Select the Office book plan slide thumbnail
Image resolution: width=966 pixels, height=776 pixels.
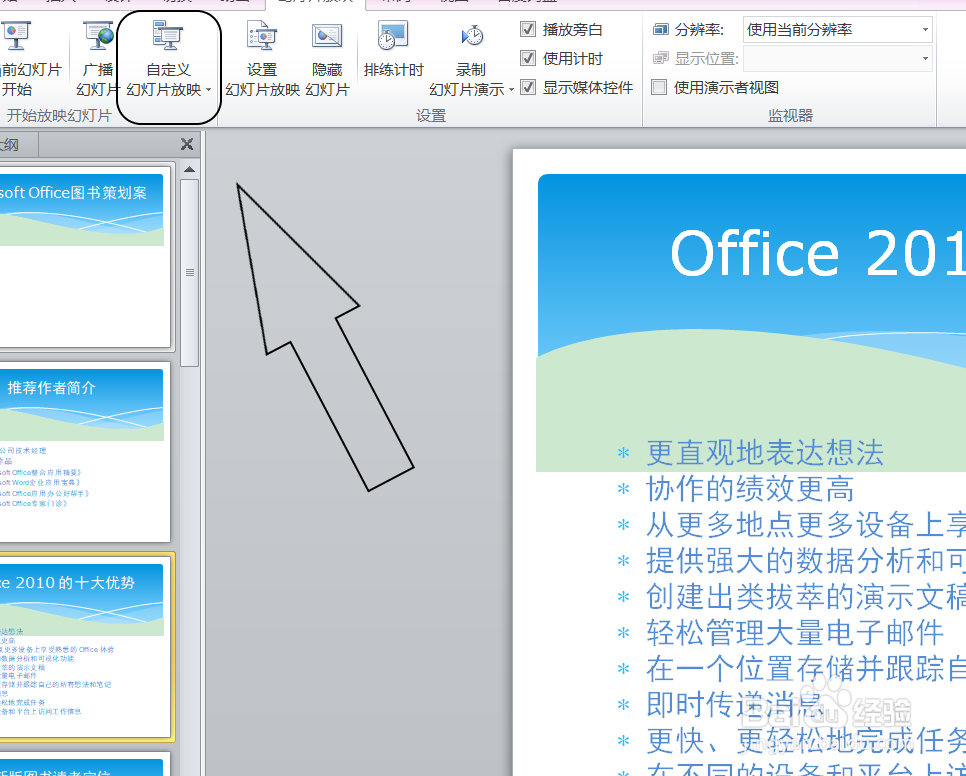(x=84, y=257)
